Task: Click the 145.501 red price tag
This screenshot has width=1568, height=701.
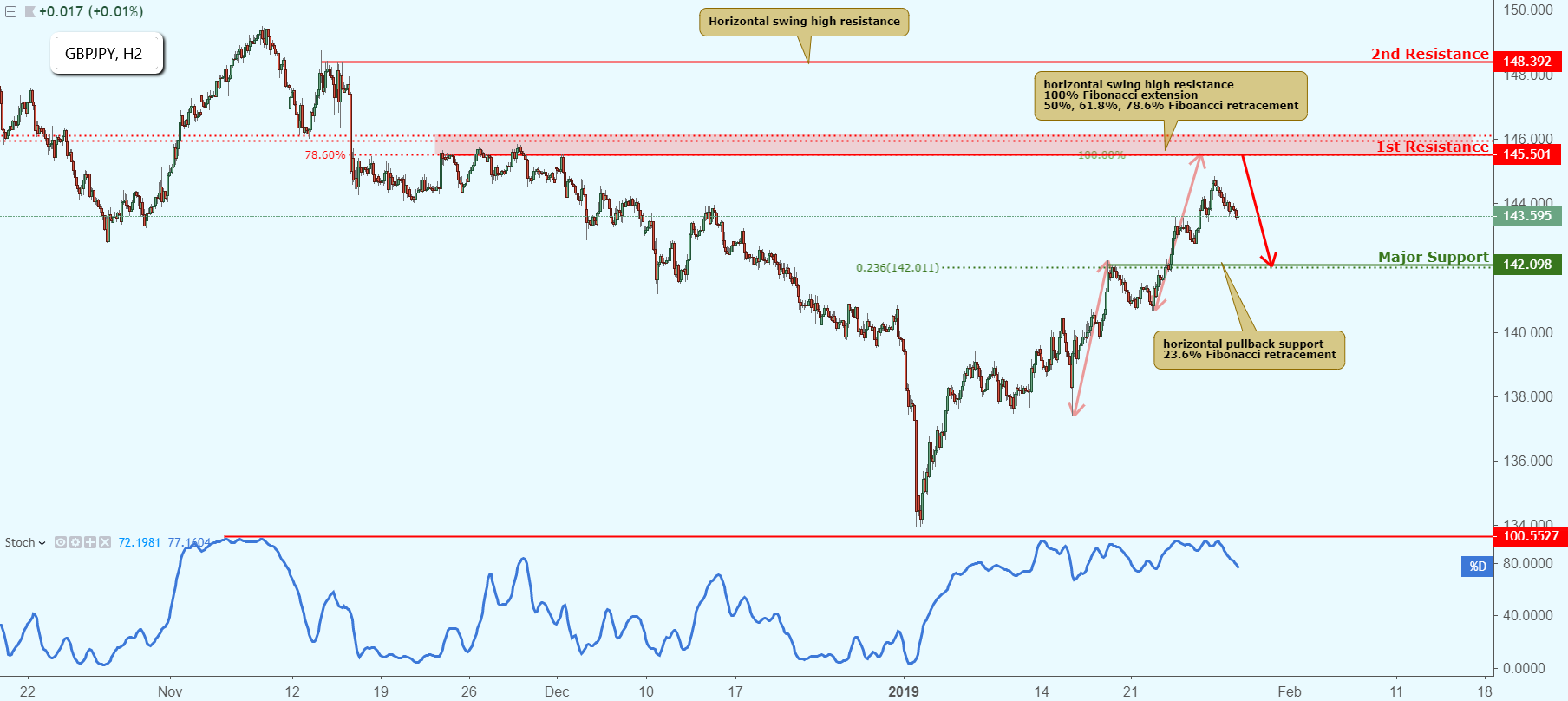Action: 1527,154
